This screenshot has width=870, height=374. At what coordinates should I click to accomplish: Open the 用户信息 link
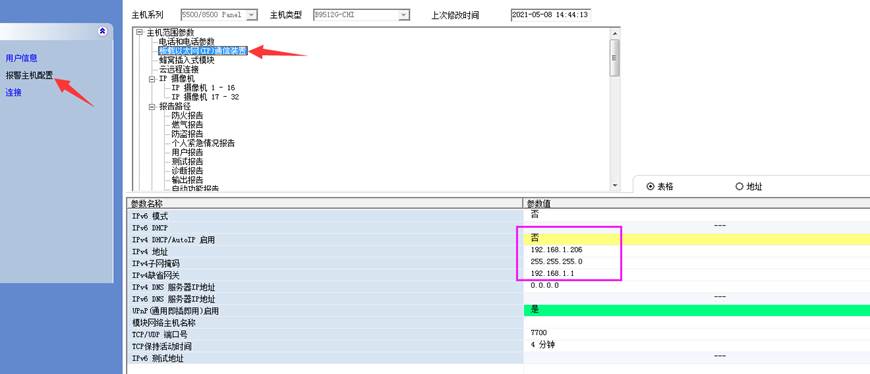(22, 58)
